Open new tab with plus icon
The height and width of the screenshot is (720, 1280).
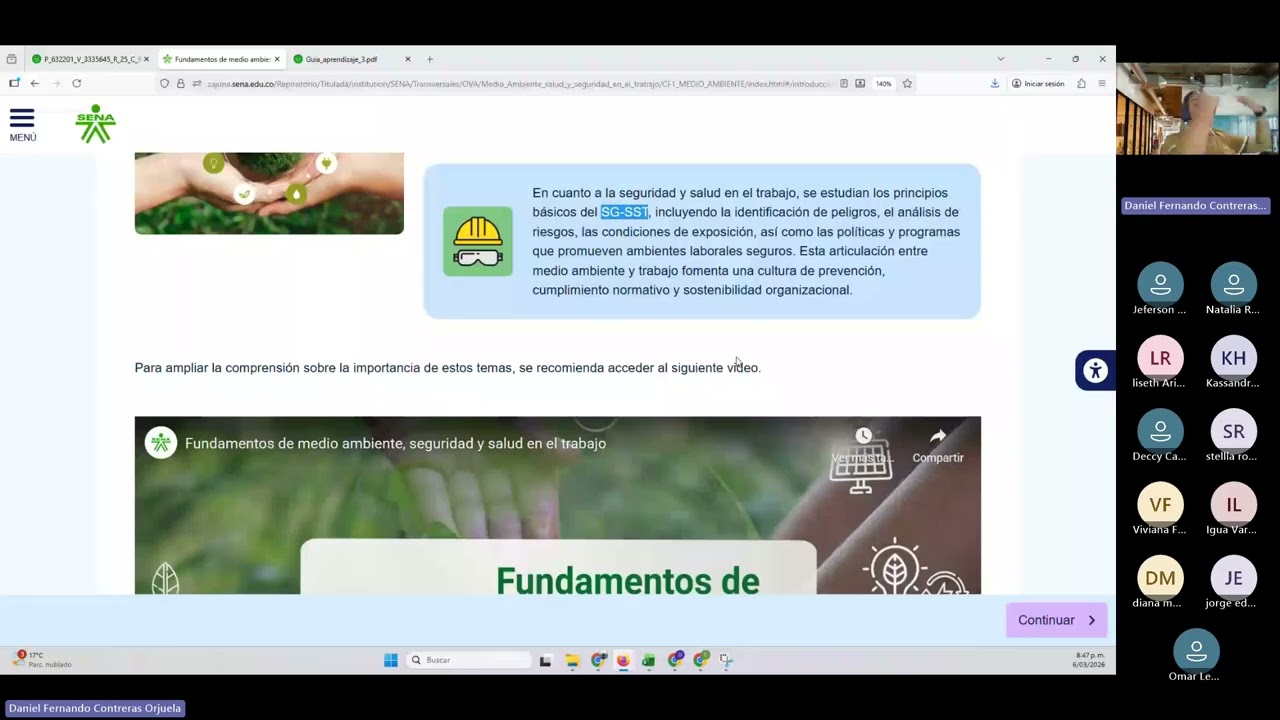[430, 59]
